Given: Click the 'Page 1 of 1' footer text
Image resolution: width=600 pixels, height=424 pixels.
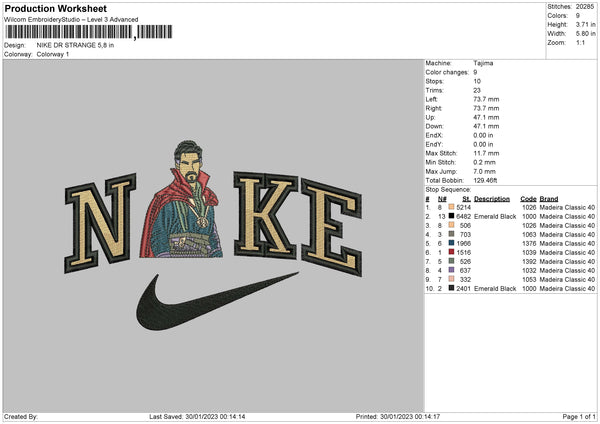Looking at the screenshot, I should (x=579, y=416).
